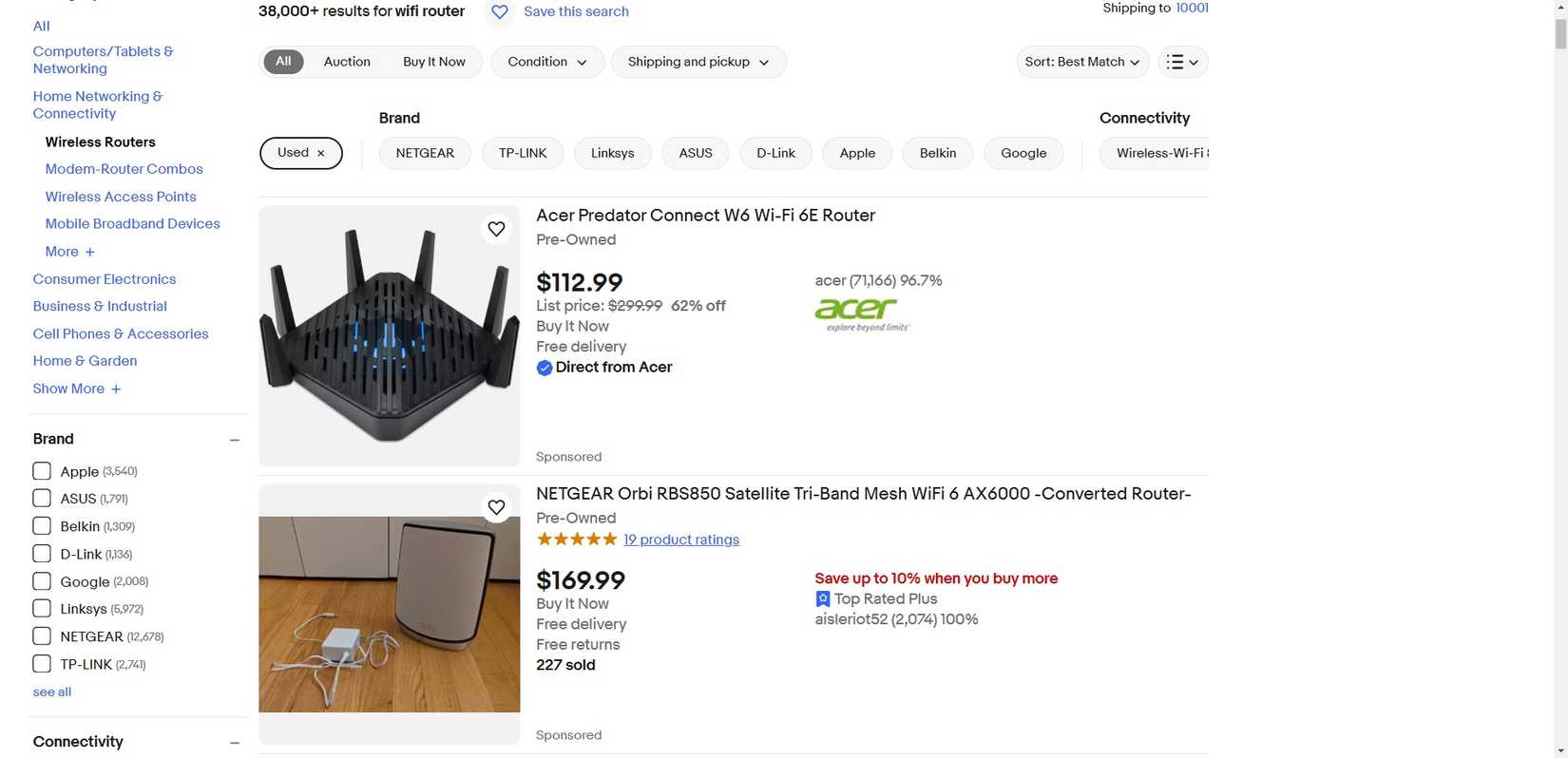Collapse the Brand filter section
Screen dimensions: 1568x758
pos(235,439)
